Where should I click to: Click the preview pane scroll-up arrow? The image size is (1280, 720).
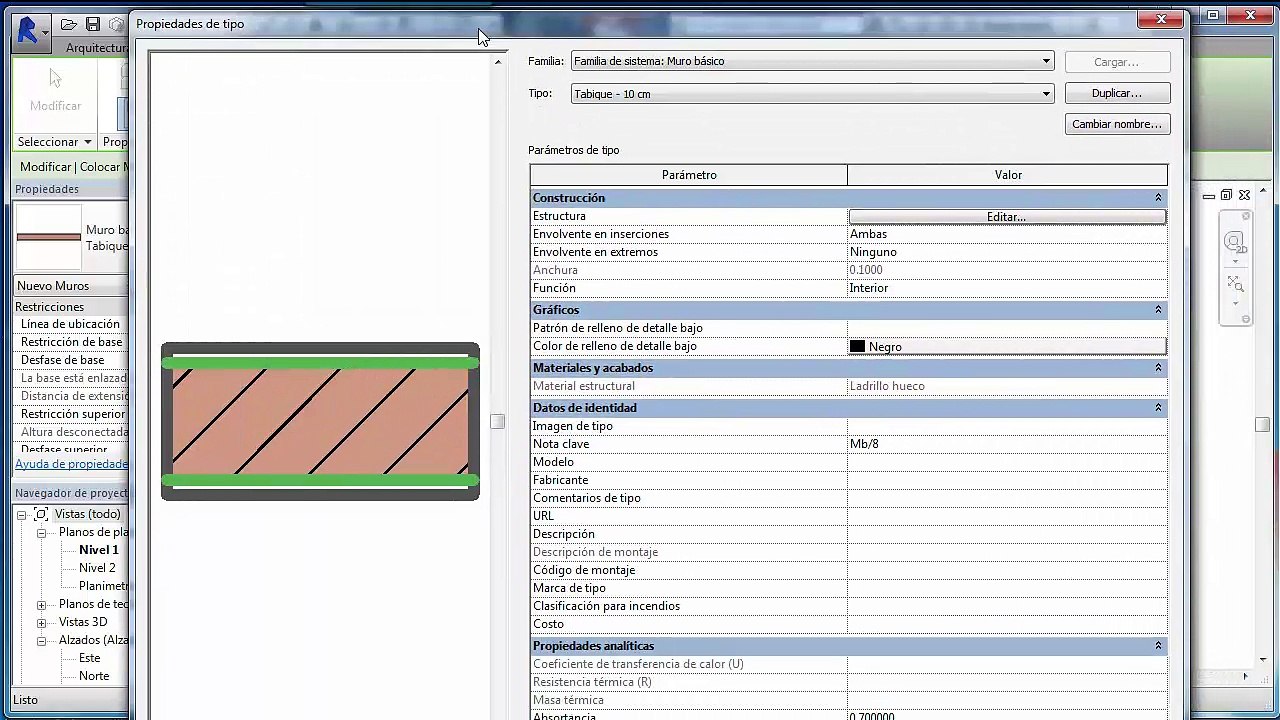[x=498, y=62]
